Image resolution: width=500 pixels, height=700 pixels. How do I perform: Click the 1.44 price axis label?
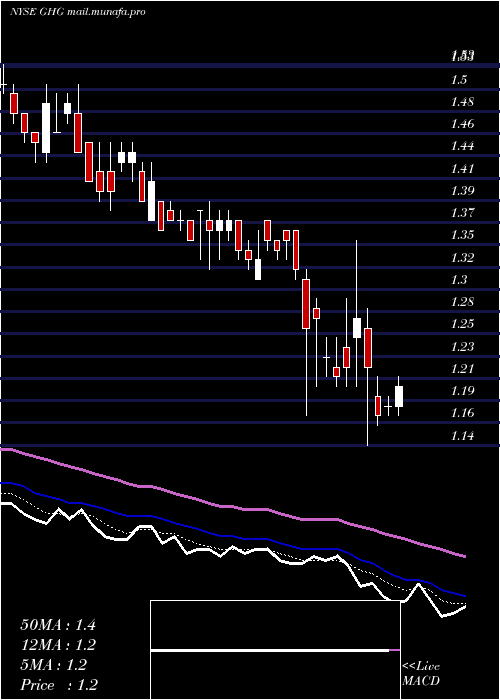462,146
